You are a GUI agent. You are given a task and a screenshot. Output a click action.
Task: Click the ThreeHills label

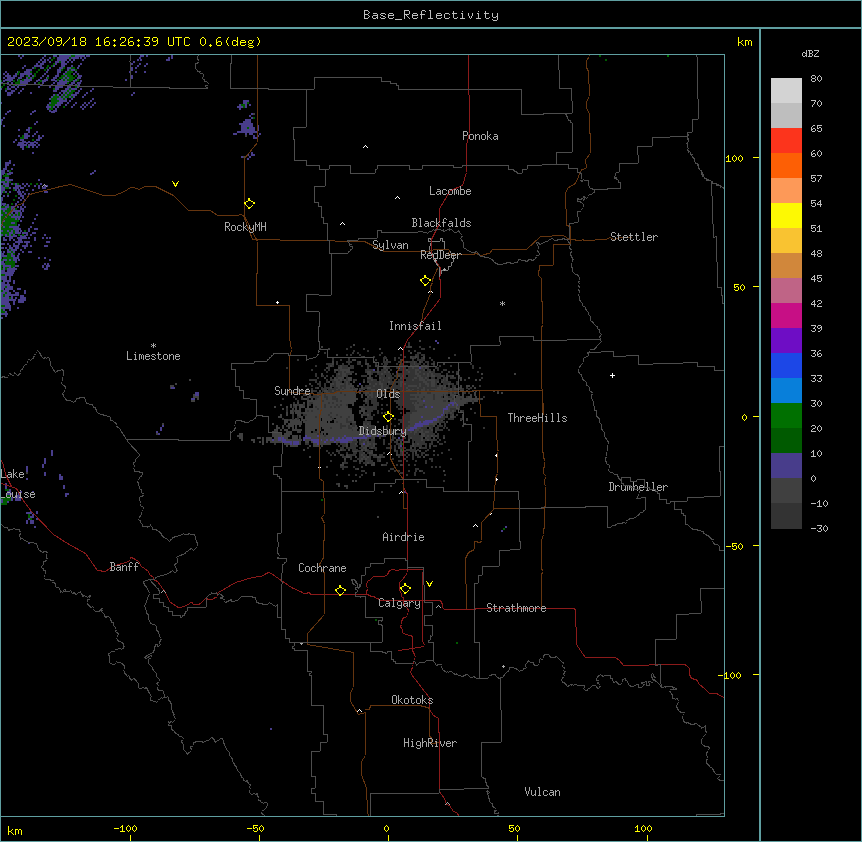(x=537, y=418)
